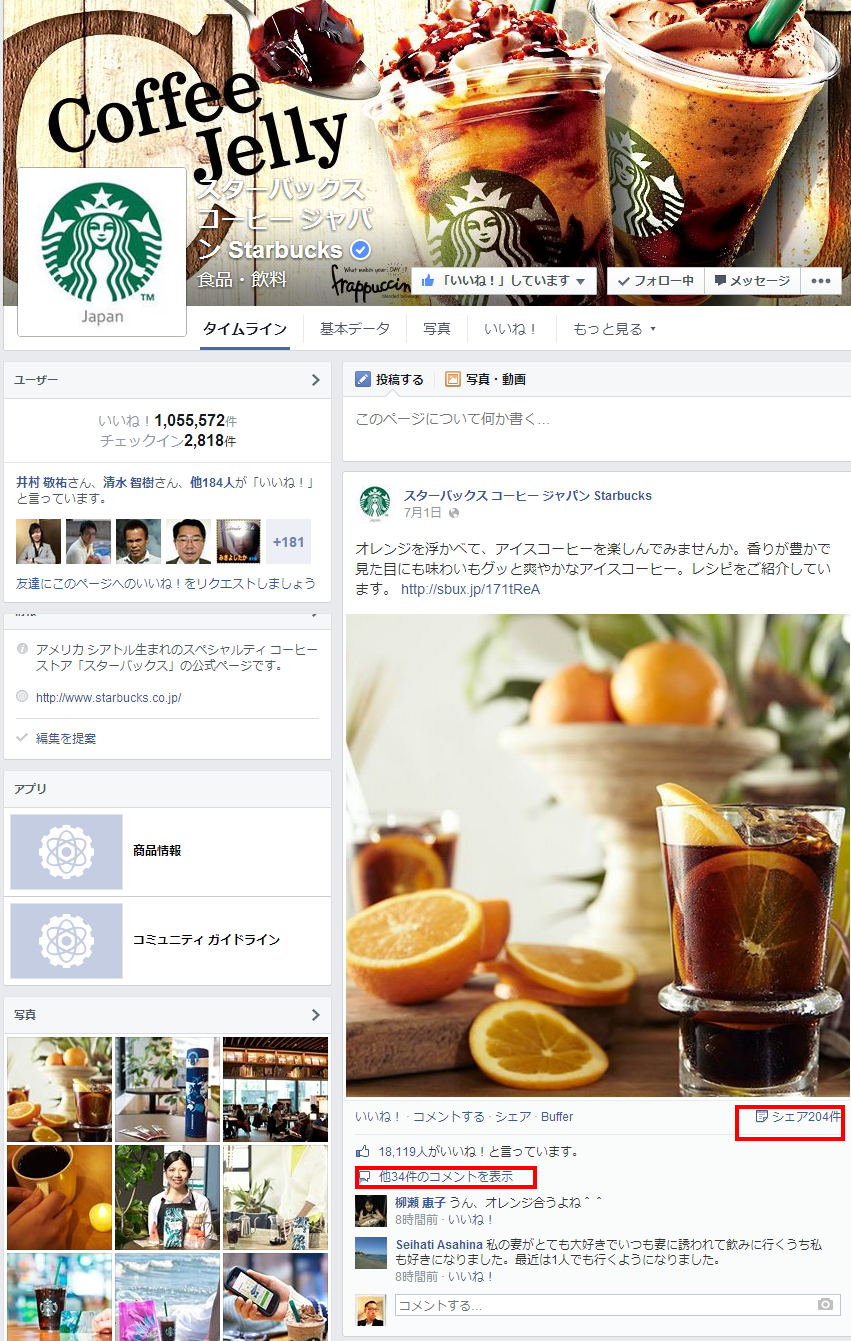851x1341 pixels.
Task: Click the post author Starbucks avatar
Action: (x=375, y=504)
